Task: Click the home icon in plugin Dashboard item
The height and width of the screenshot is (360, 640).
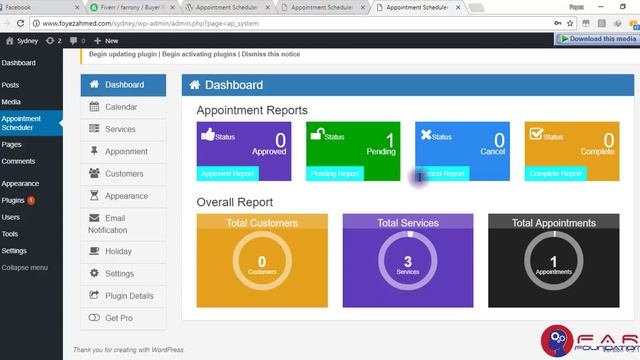Action: pyautogui.click(x=94, y=84)
